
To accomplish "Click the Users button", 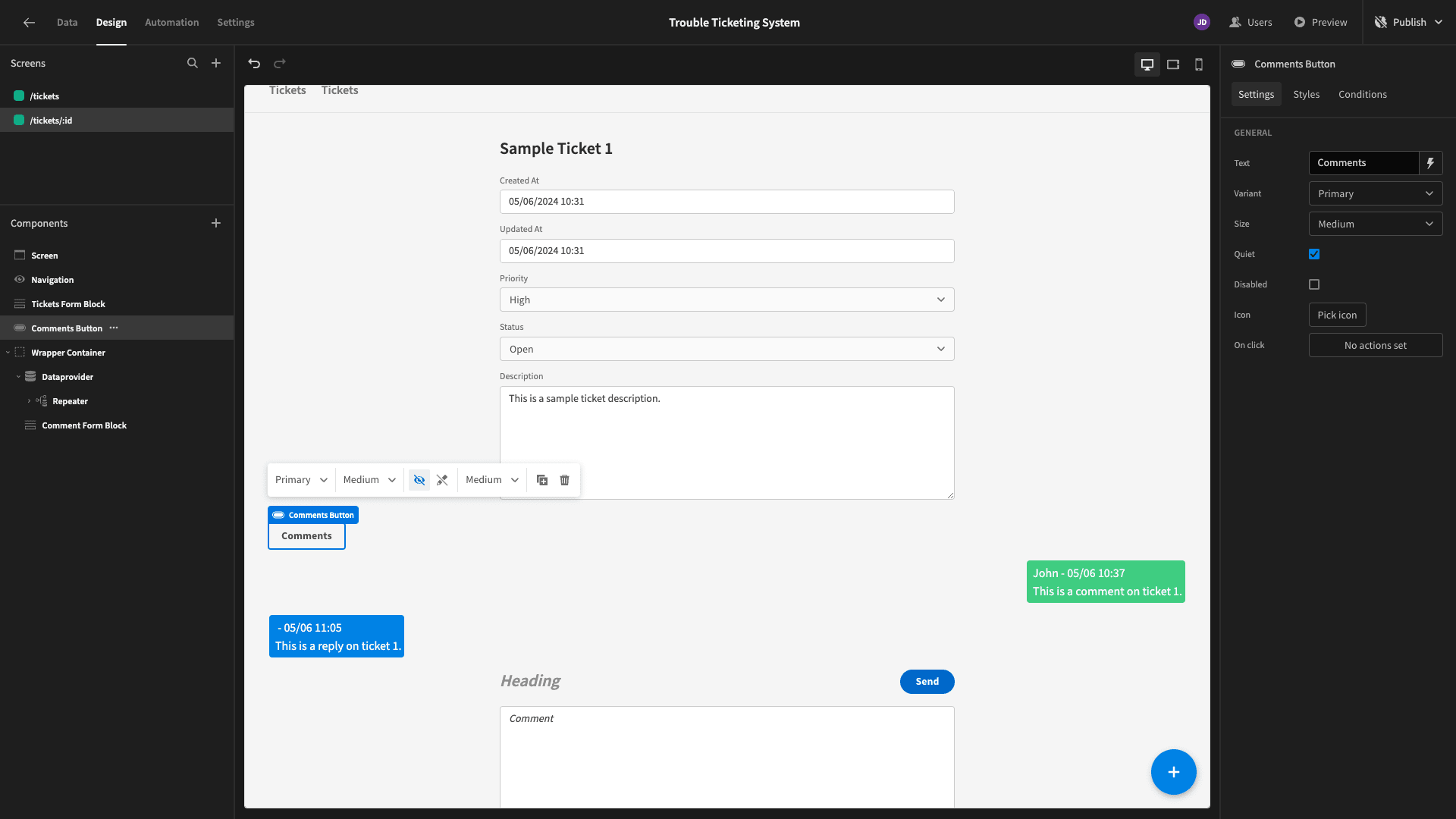I will pyautogui.click(x=1250, y=23).
